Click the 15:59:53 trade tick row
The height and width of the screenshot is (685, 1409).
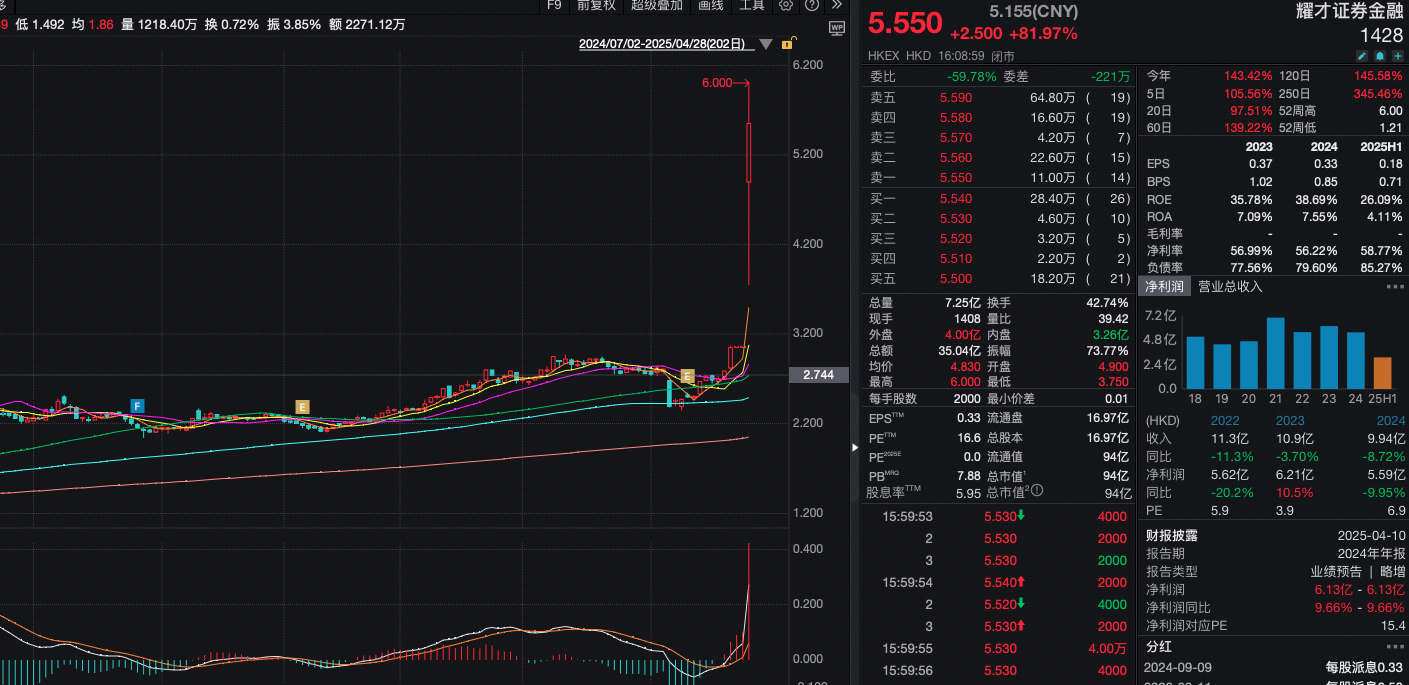[x=1000, y=517]
